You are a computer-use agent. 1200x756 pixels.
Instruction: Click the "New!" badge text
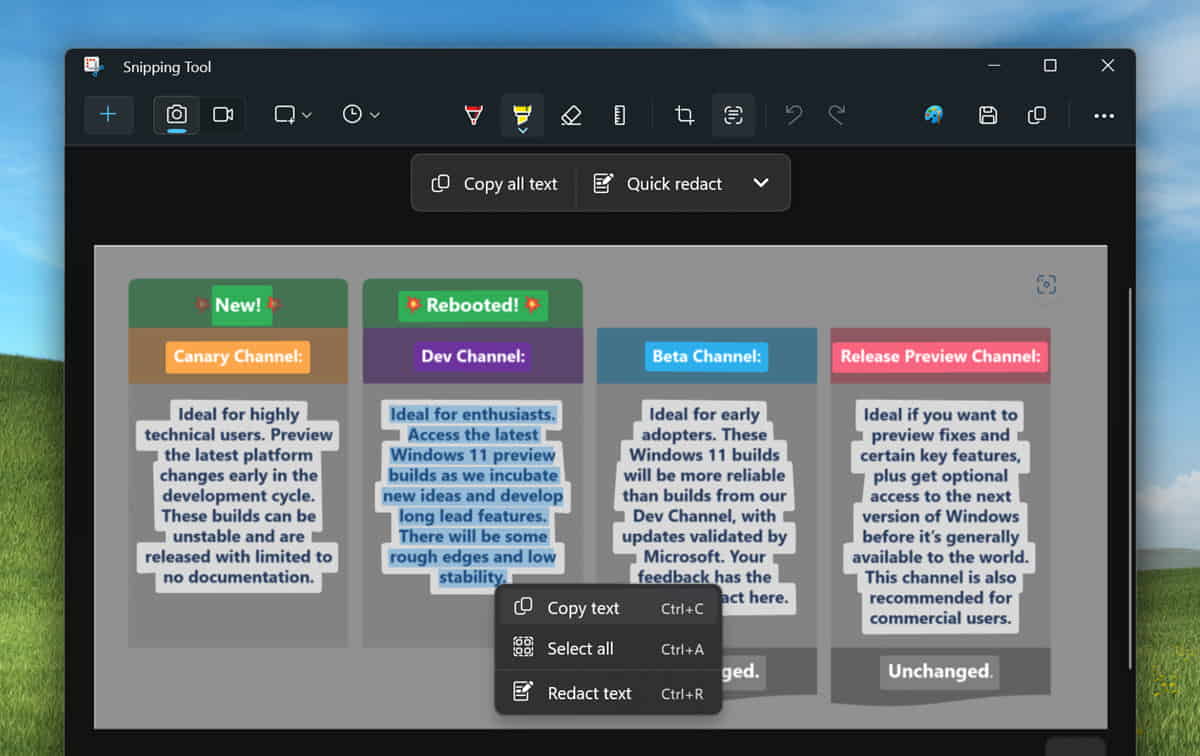click(x=238, y=305)
